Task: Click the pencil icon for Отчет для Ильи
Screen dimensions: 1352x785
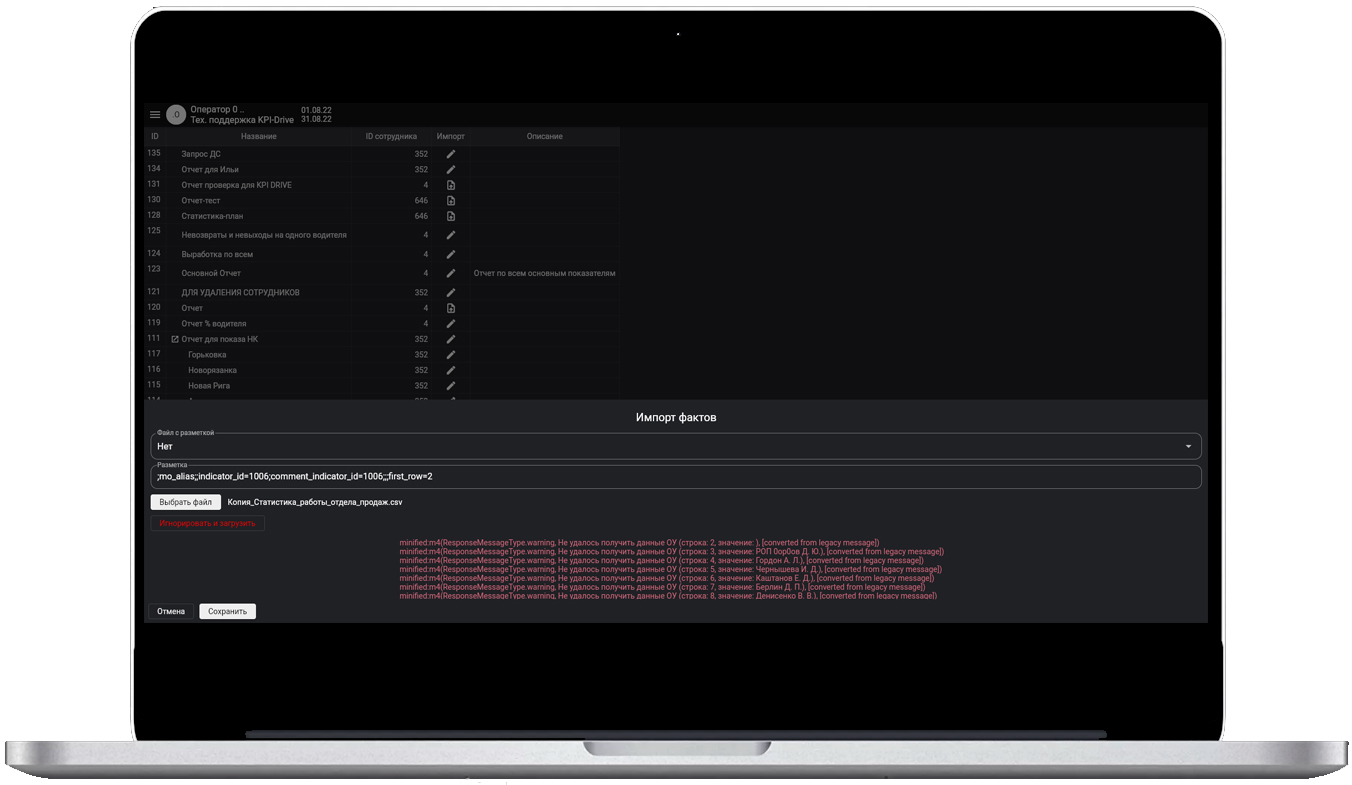Action: (451, 170)
